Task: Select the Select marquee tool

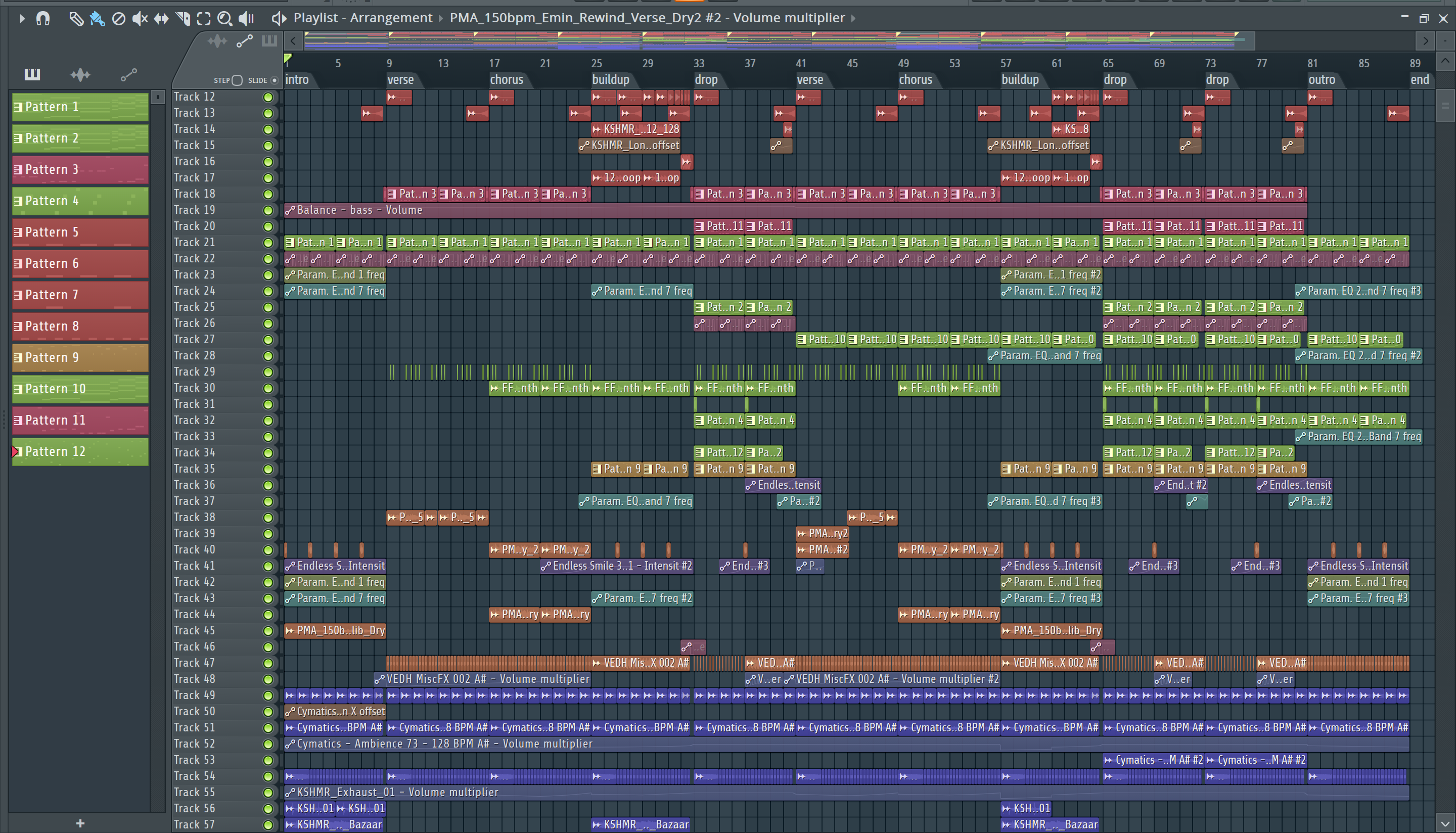Action: tap(204, 18)
